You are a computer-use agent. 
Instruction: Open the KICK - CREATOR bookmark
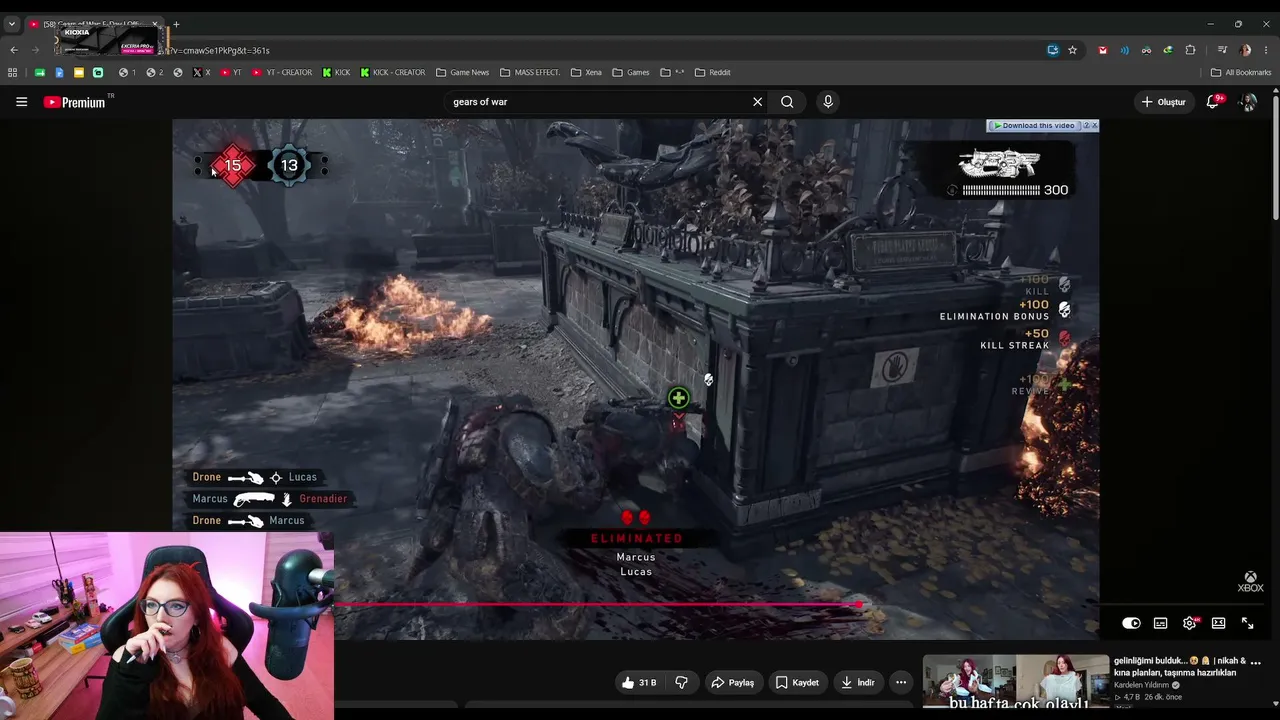(x=393, y=72)
